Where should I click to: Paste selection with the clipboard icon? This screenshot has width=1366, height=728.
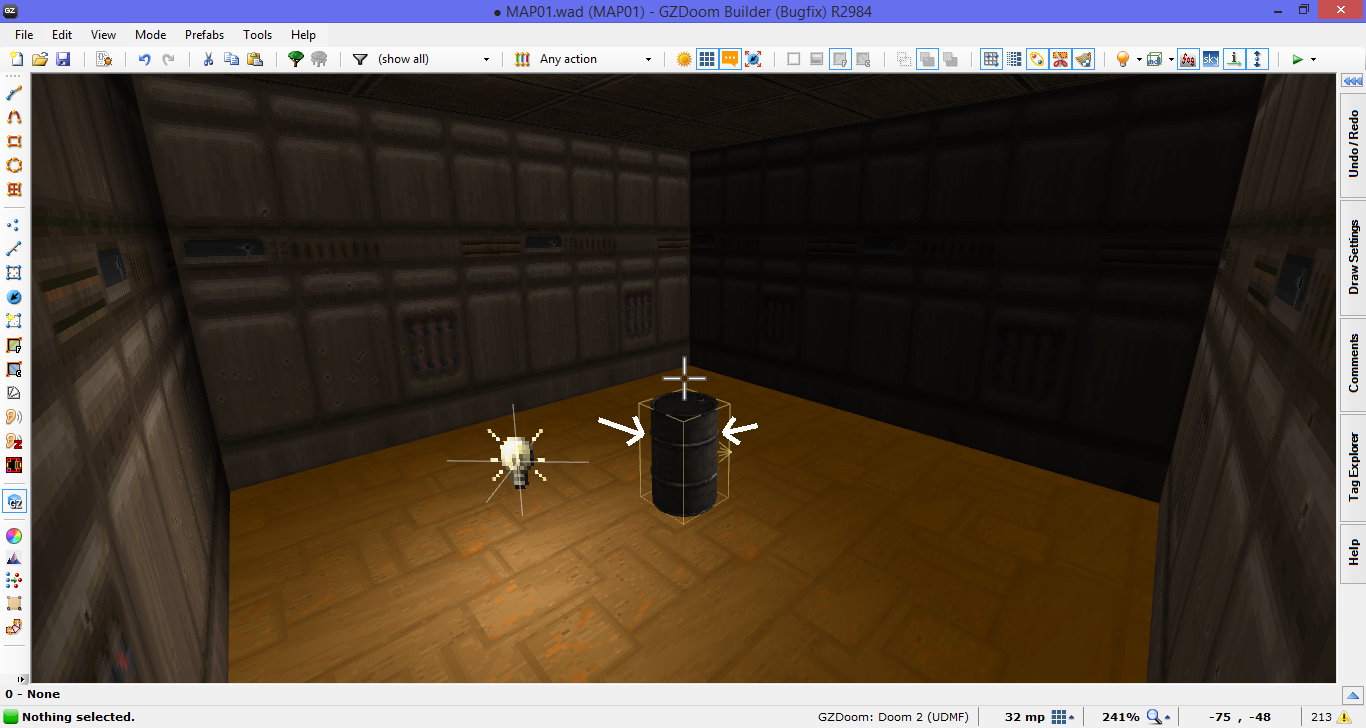pos(254,59)
